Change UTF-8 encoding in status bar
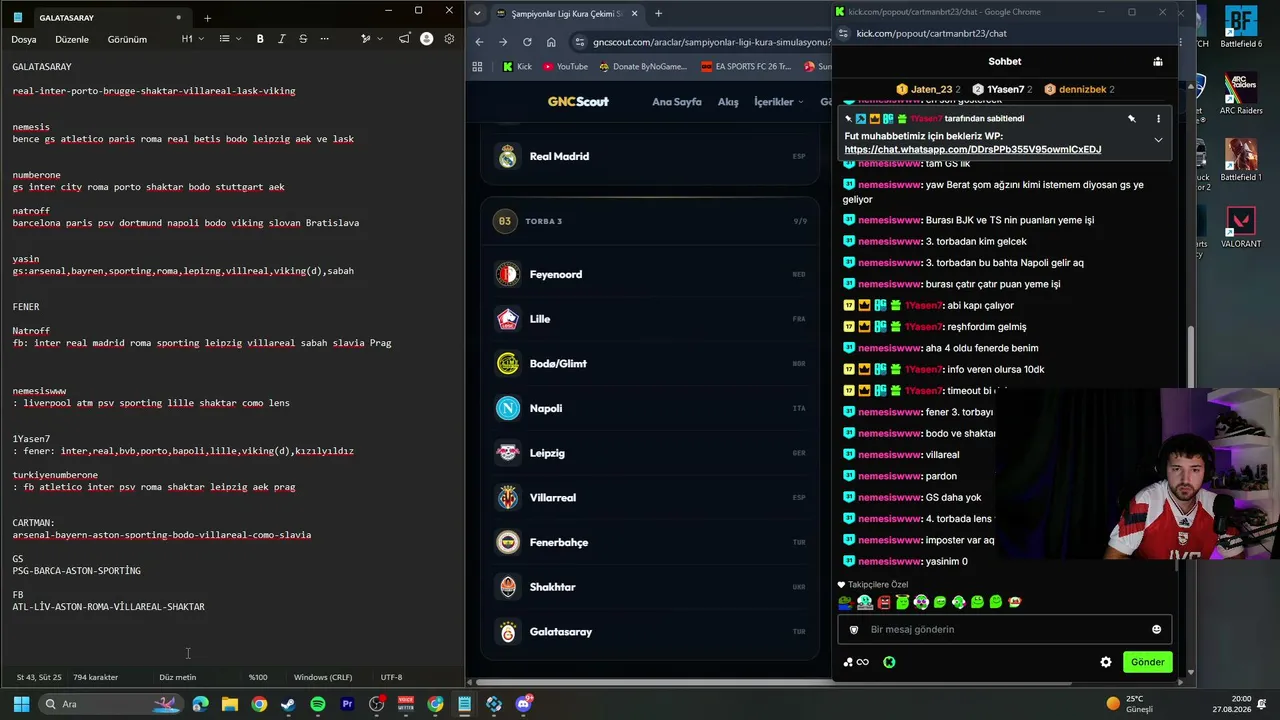The height and width of the screenshot is (720, 1280). [x=391, y=677]
